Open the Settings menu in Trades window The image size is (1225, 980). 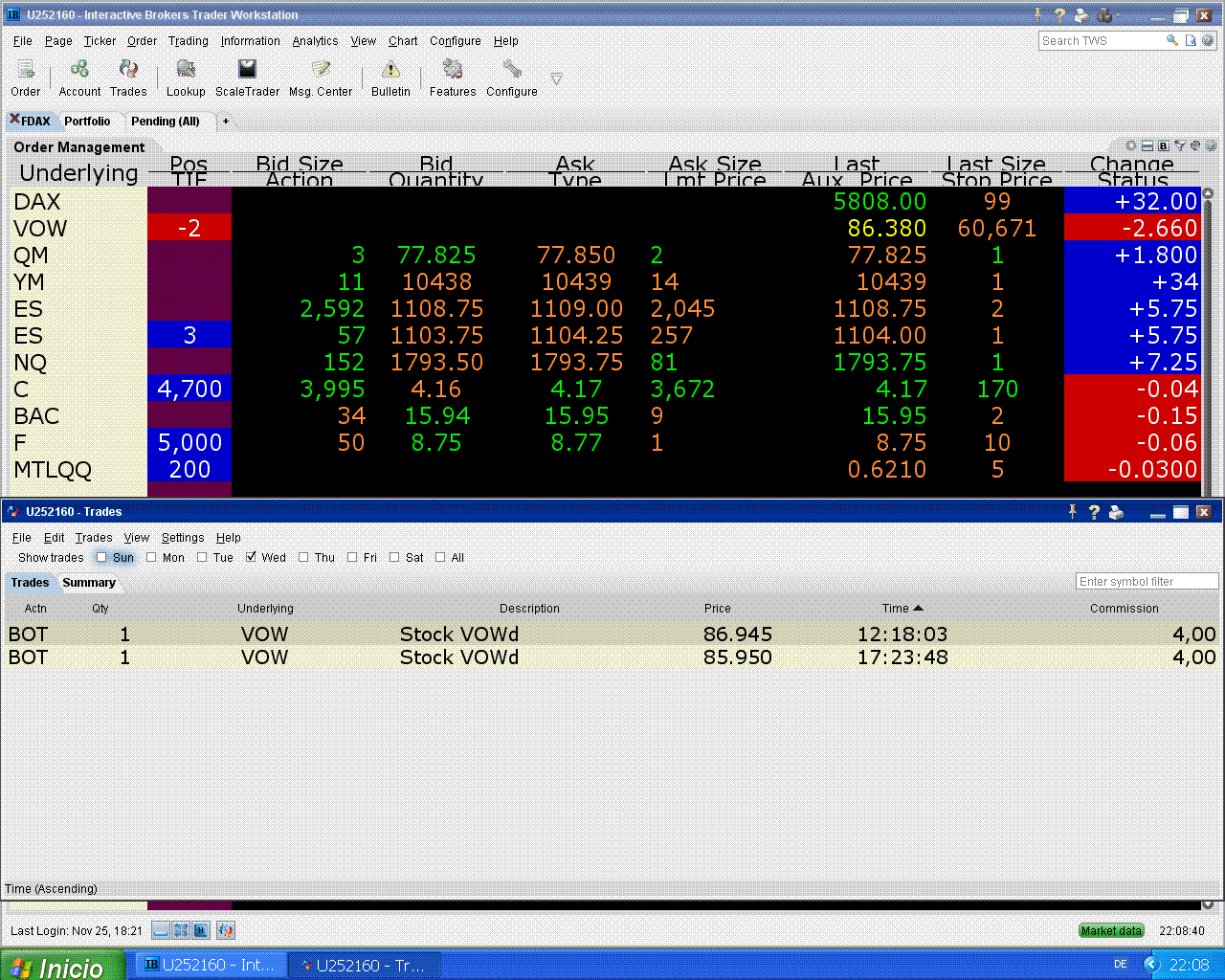[x=183, y=538]
